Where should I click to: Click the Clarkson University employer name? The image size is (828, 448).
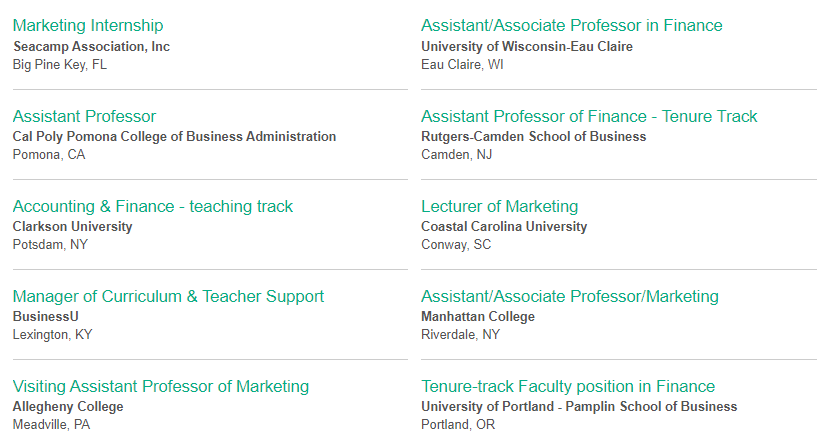click(72, 226)
